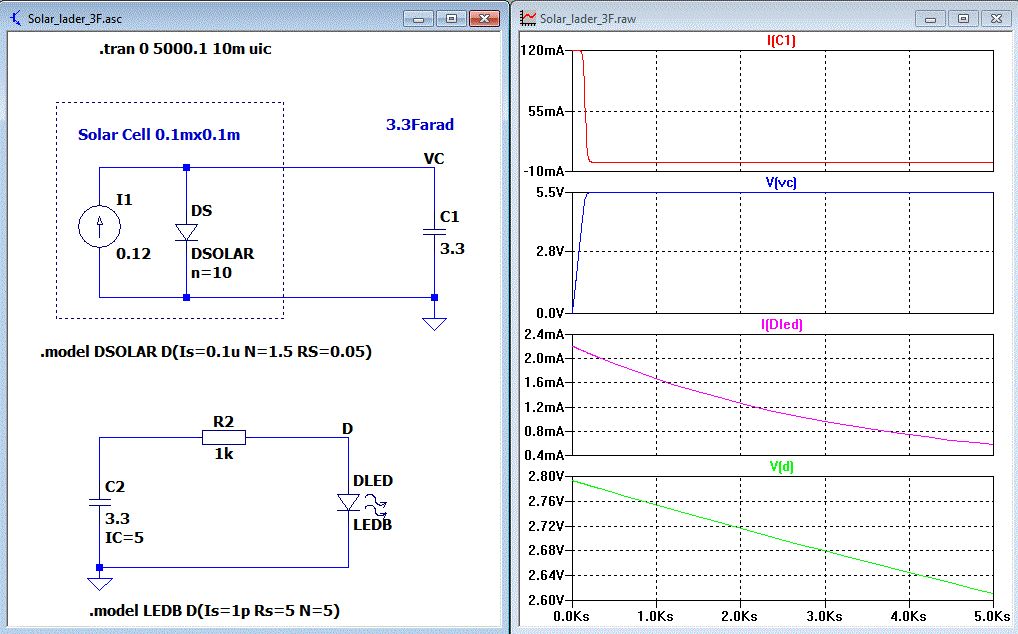Click the .model LEDB directive text
1018x634 pixels.
[x=214, y=610]
